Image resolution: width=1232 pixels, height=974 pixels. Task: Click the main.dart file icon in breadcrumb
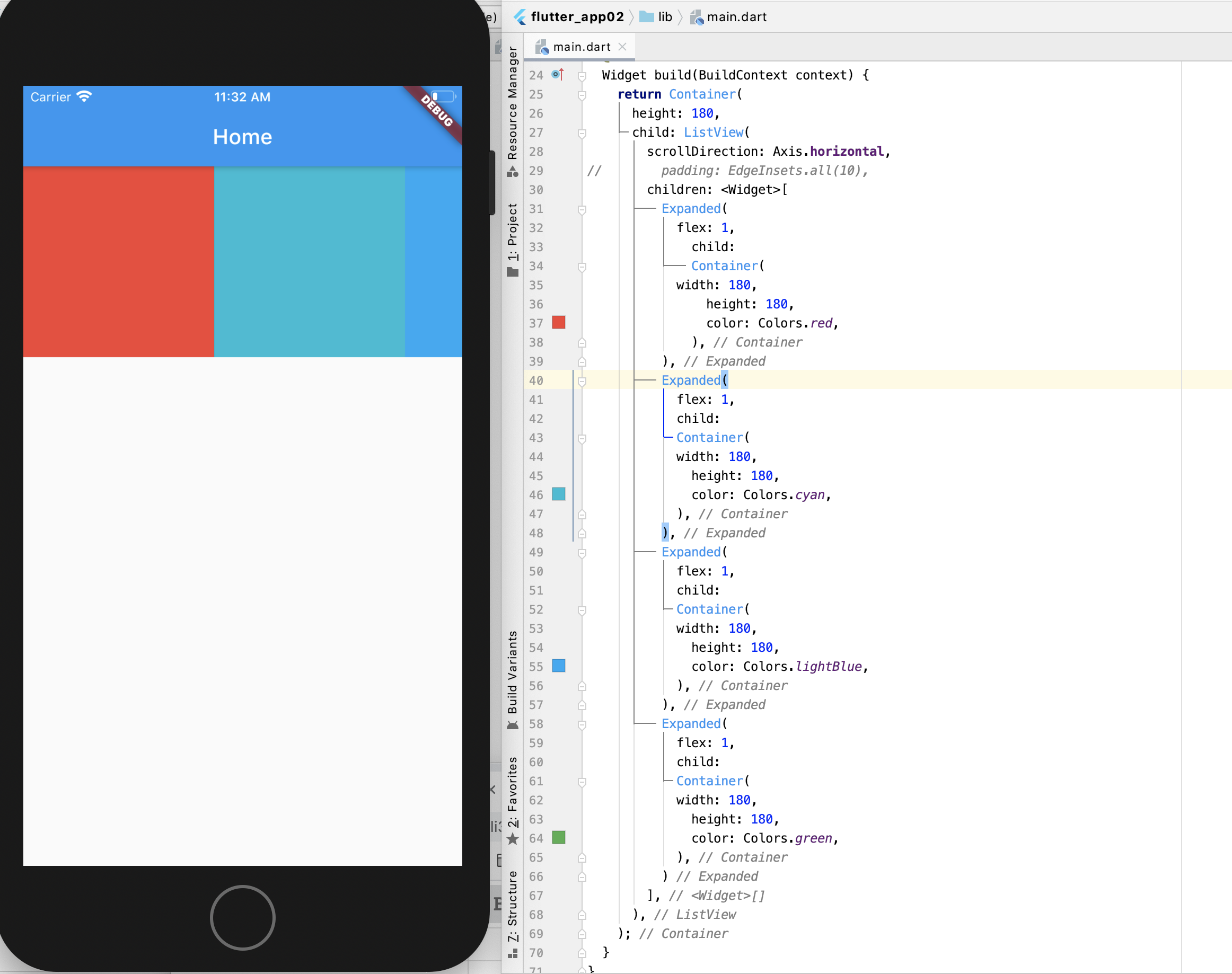tap(697, 17)
